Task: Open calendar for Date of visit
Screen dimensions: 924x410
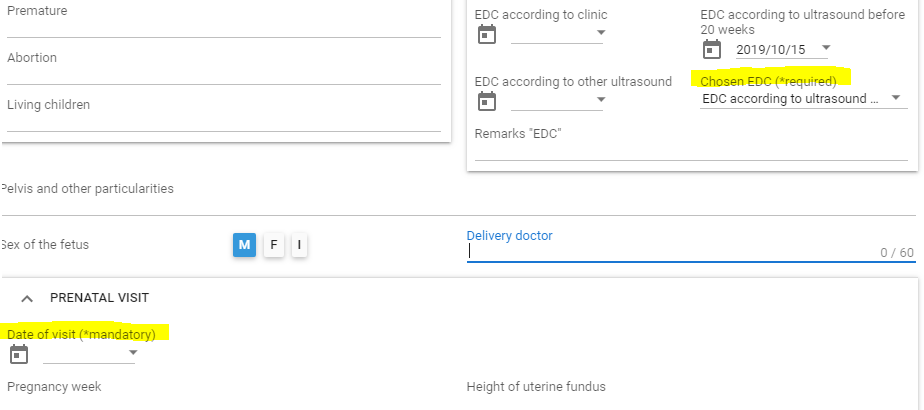Action: coord(19,354)
